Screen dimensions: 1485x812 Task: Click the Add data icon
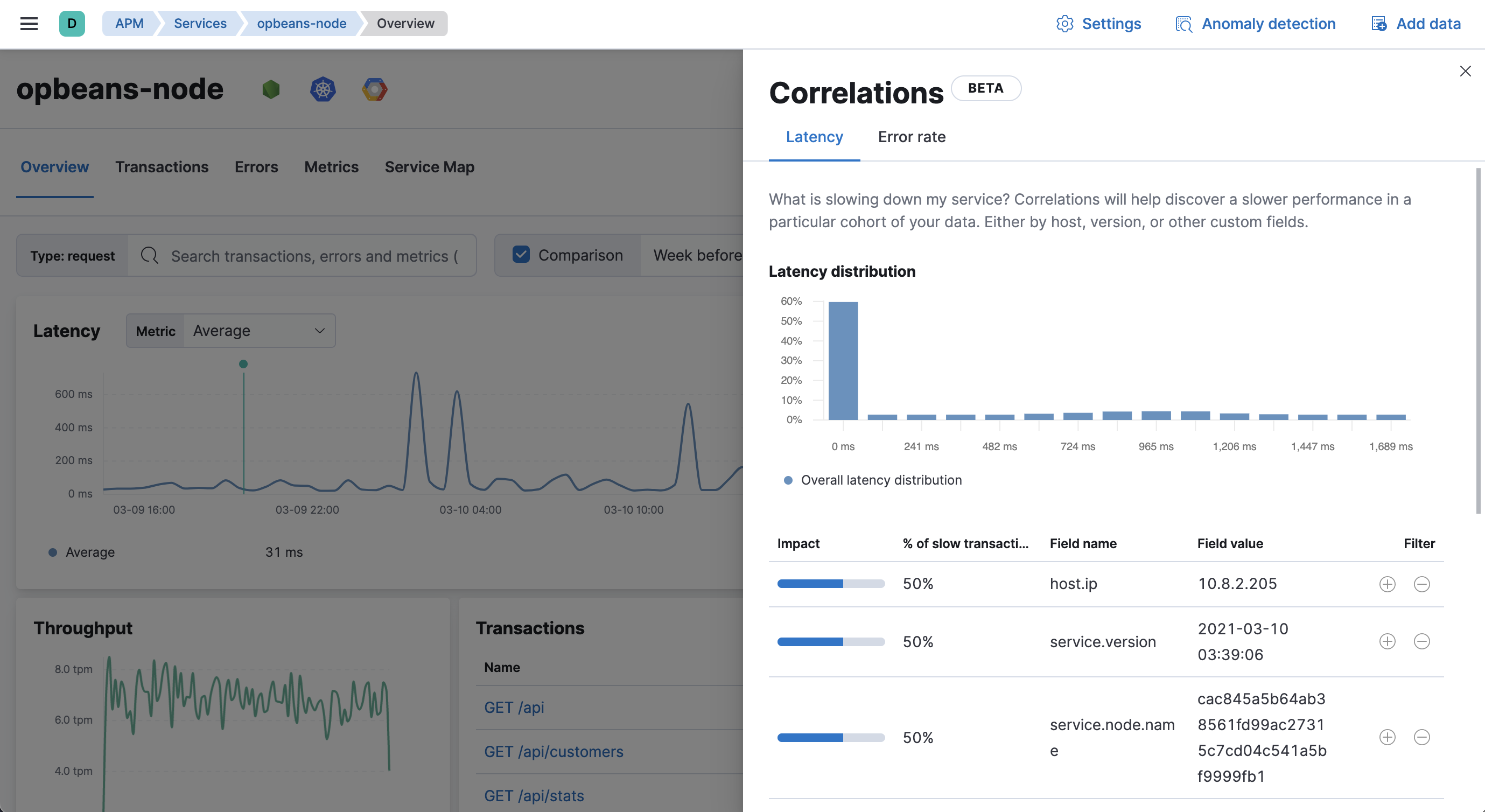(x=1378, y=24)
